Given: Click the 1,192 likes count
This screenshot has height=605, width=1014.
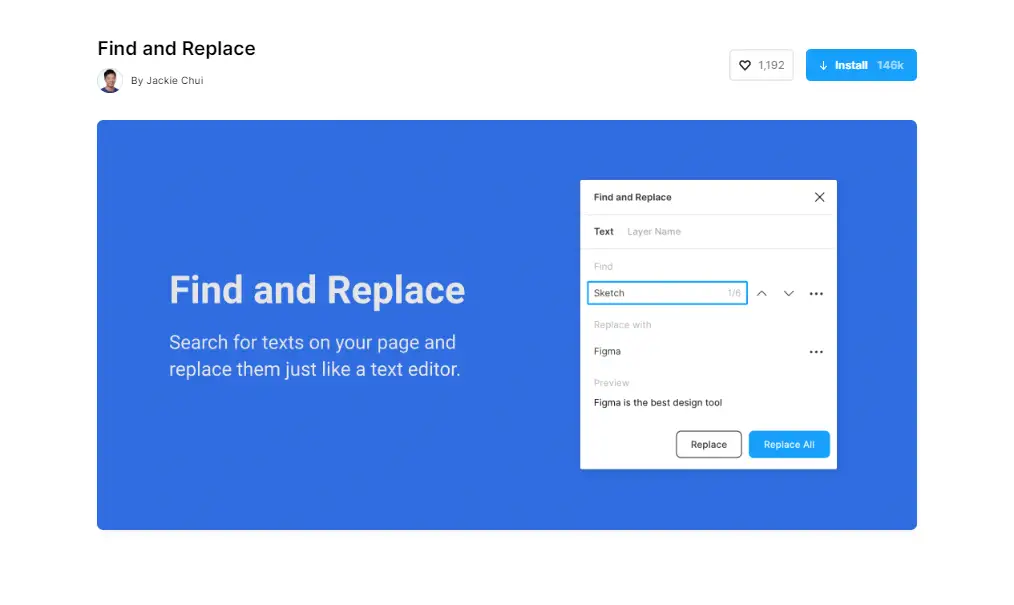Looking at the screenshot, I should (771, 65).
